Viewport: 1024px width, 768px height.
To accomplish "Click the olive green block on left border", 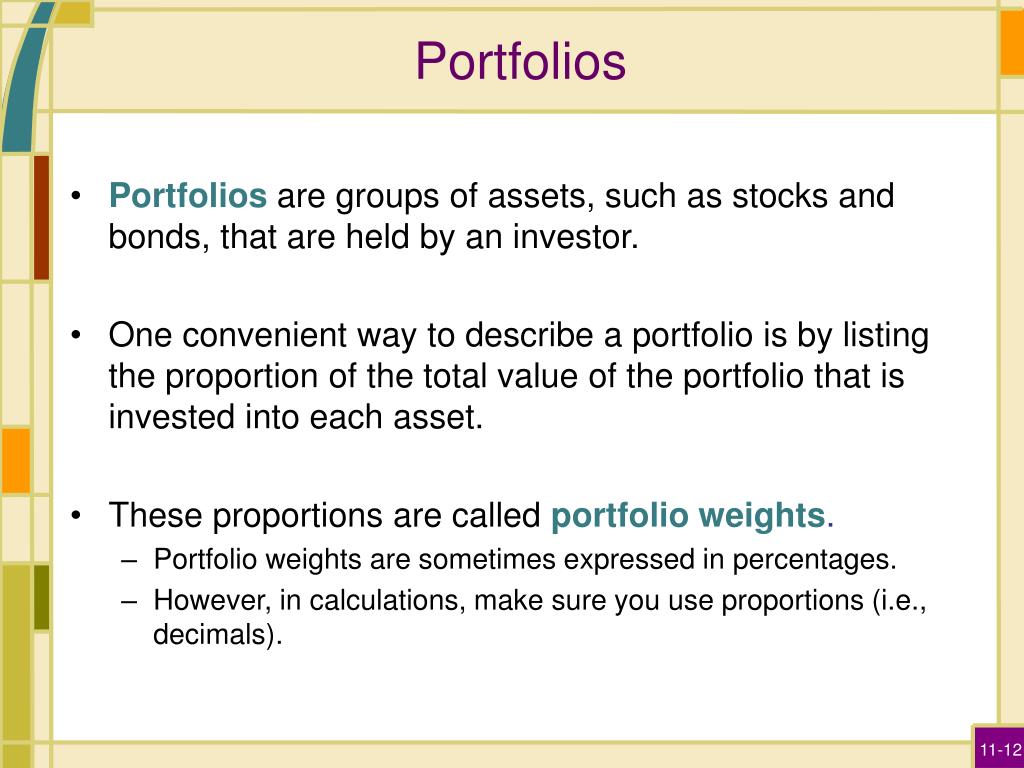I will 41,598.
